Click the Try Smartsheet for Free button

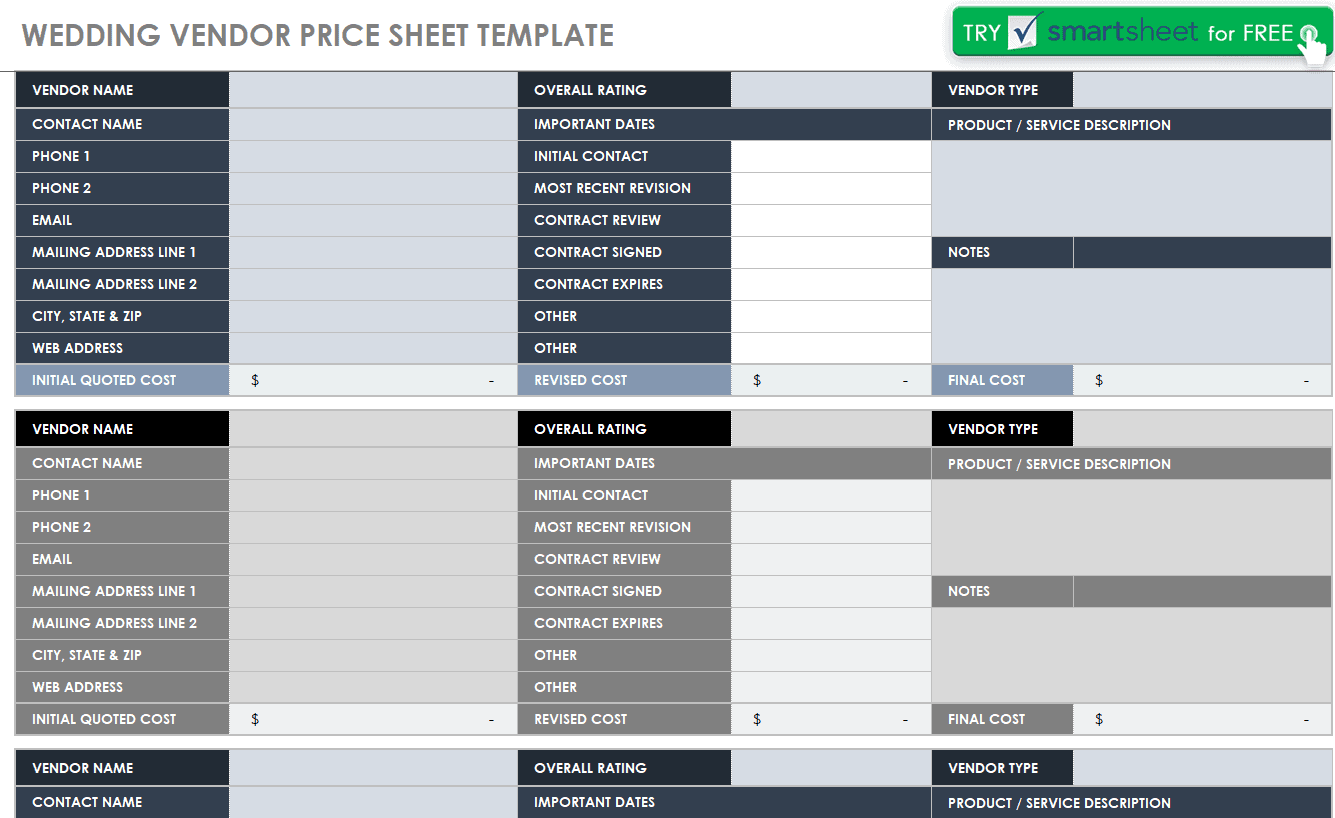pyautogui.click(x=1141, y=34)
